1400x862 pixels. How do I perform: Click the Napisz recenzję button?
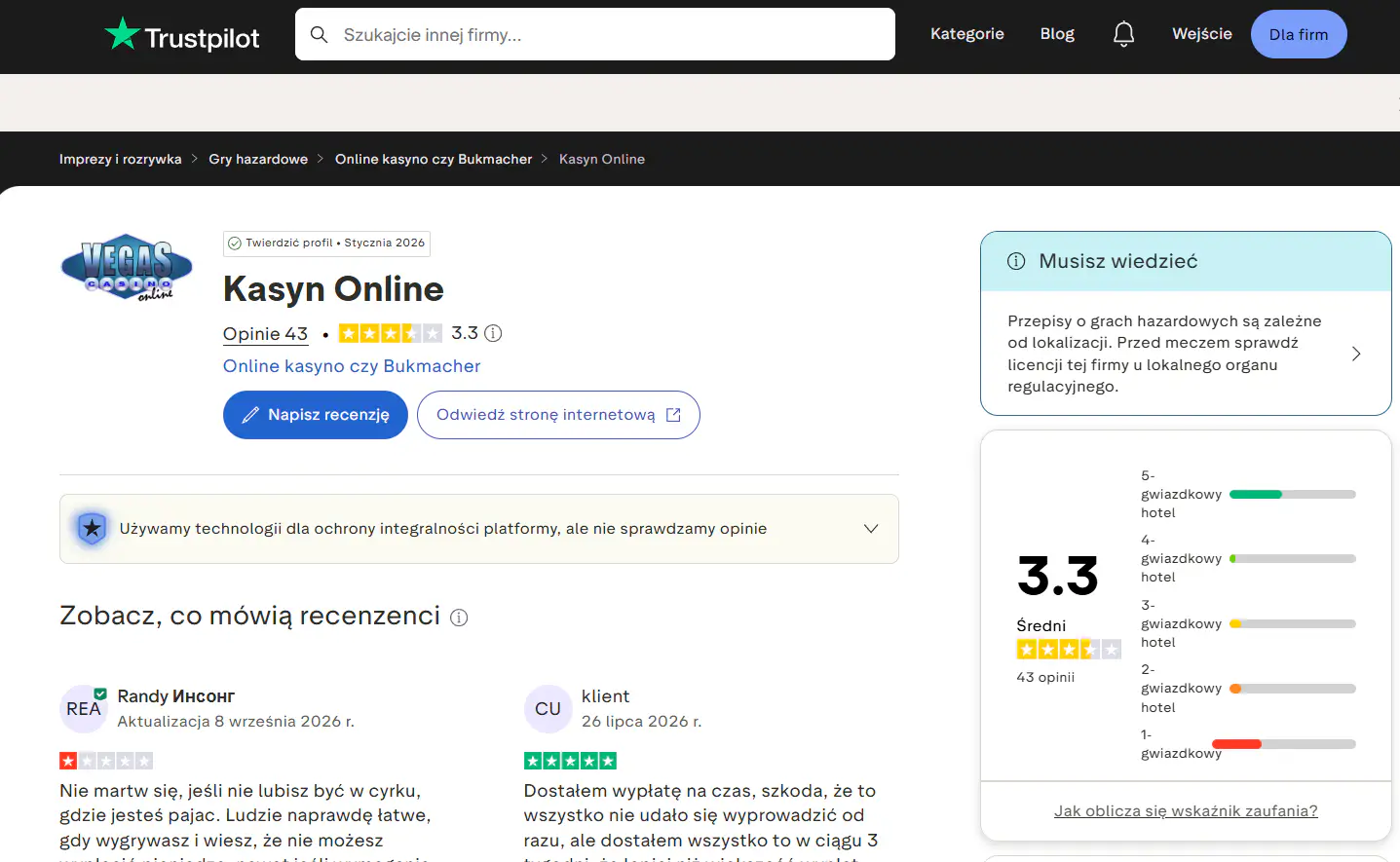tap(316, 415)
